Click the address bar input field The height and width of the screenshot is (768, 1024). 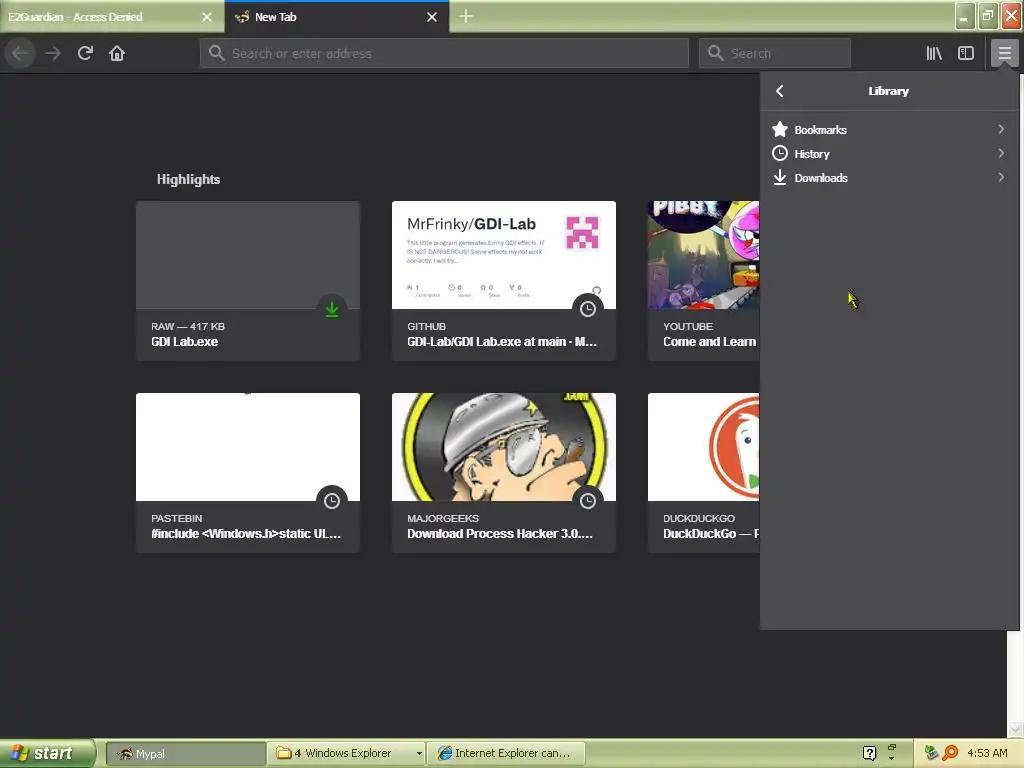[x=444, y=53]
